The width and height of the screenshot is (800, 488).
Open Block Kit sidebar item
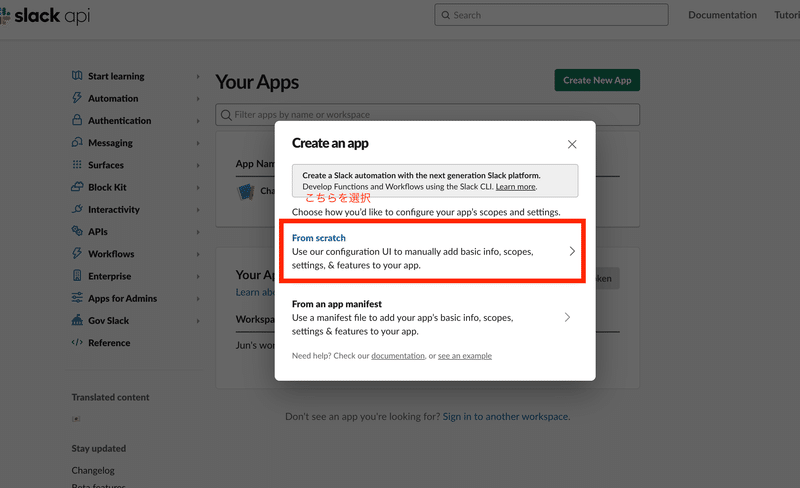click(x=107, y=187)
